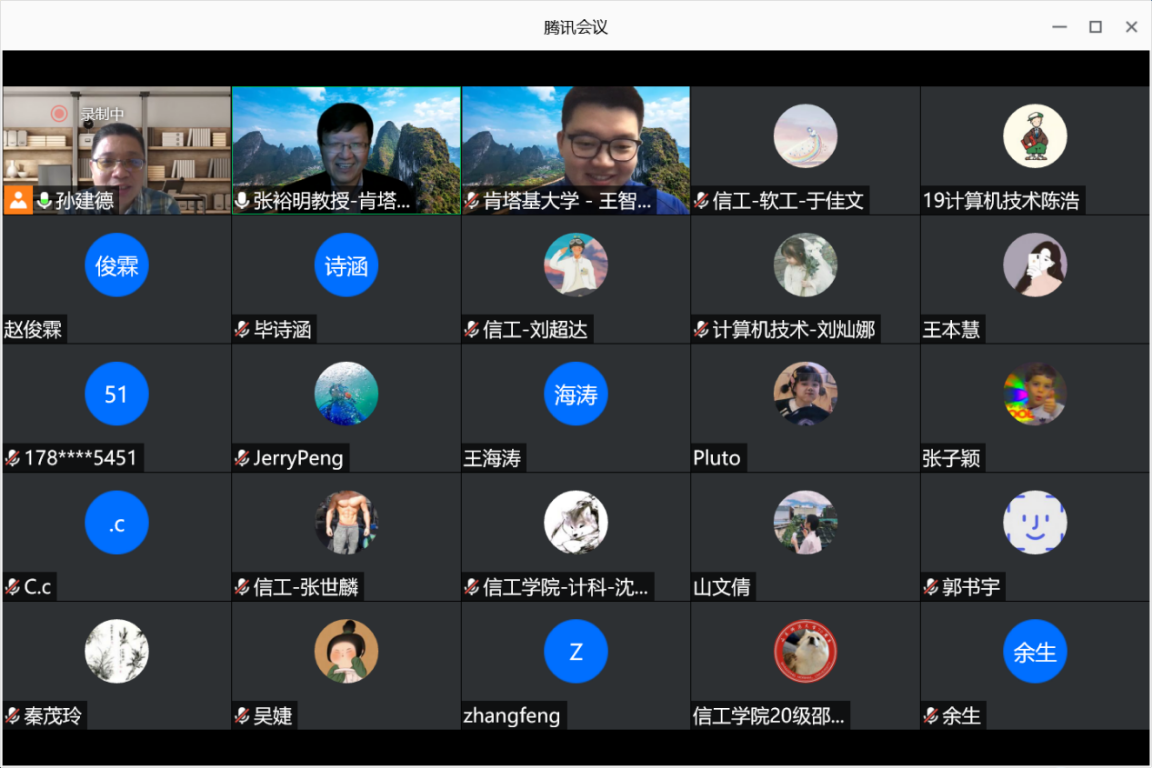Image resolution: width=1152 pixels, height=768 pixels.
Task: Click the name label 王本慧
Action: pos(951,329)
